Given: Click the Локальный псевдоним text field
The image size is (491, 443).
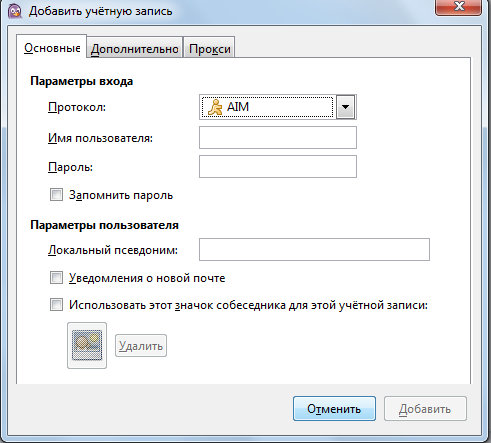Looking at the screenshot, I should click(x=314, y=249).
